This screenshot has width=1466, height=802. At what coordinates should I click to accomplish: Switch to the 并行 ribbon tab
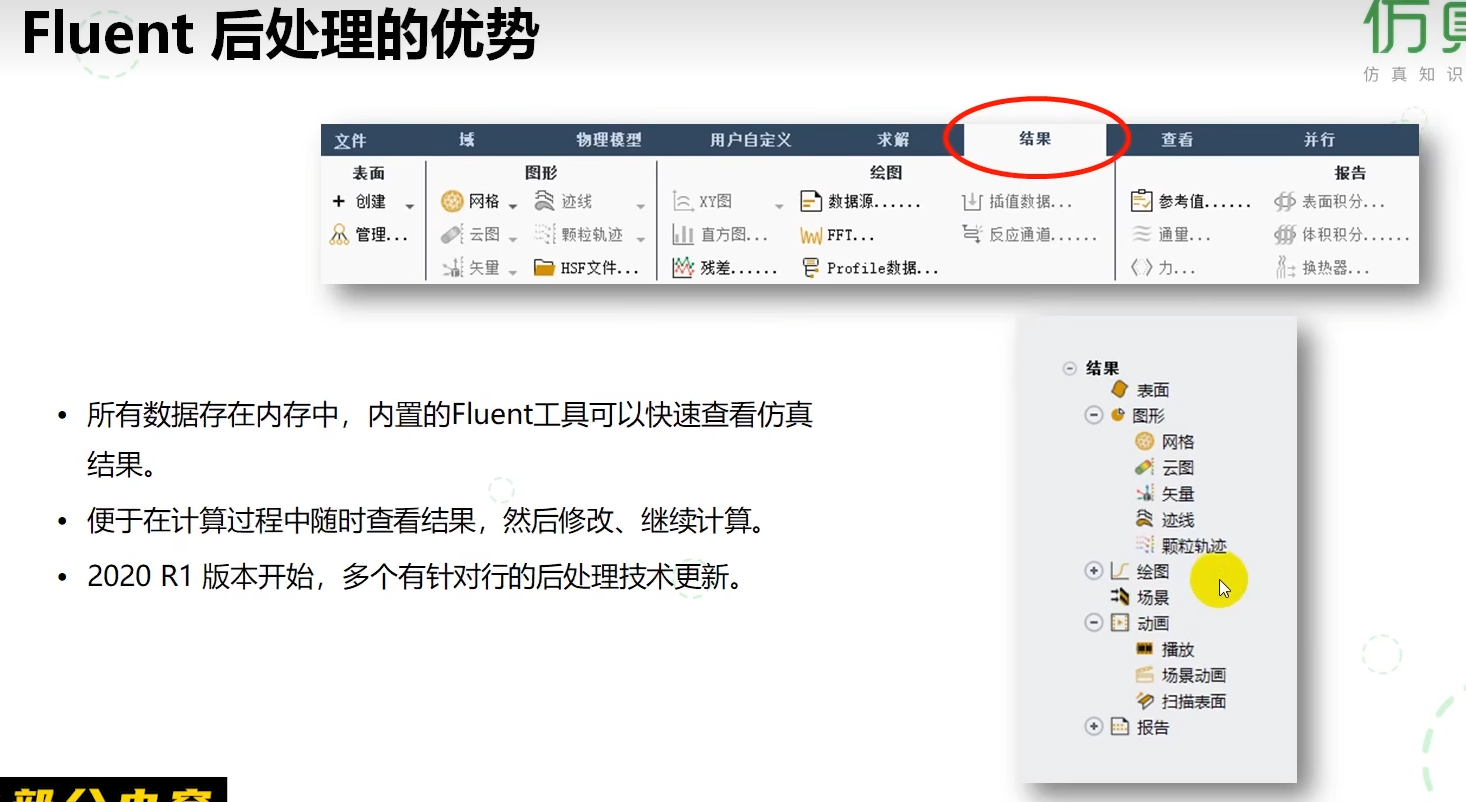pyautogui.click(x=1319, y=140)
